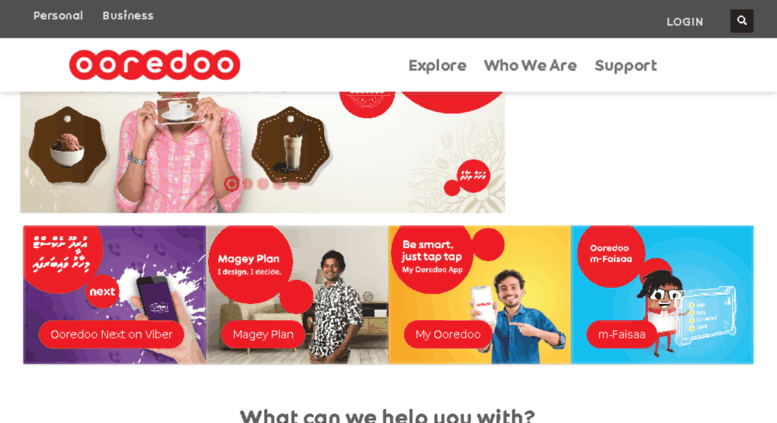
Task: Switch to the Business tab
Action: (128, 15)
